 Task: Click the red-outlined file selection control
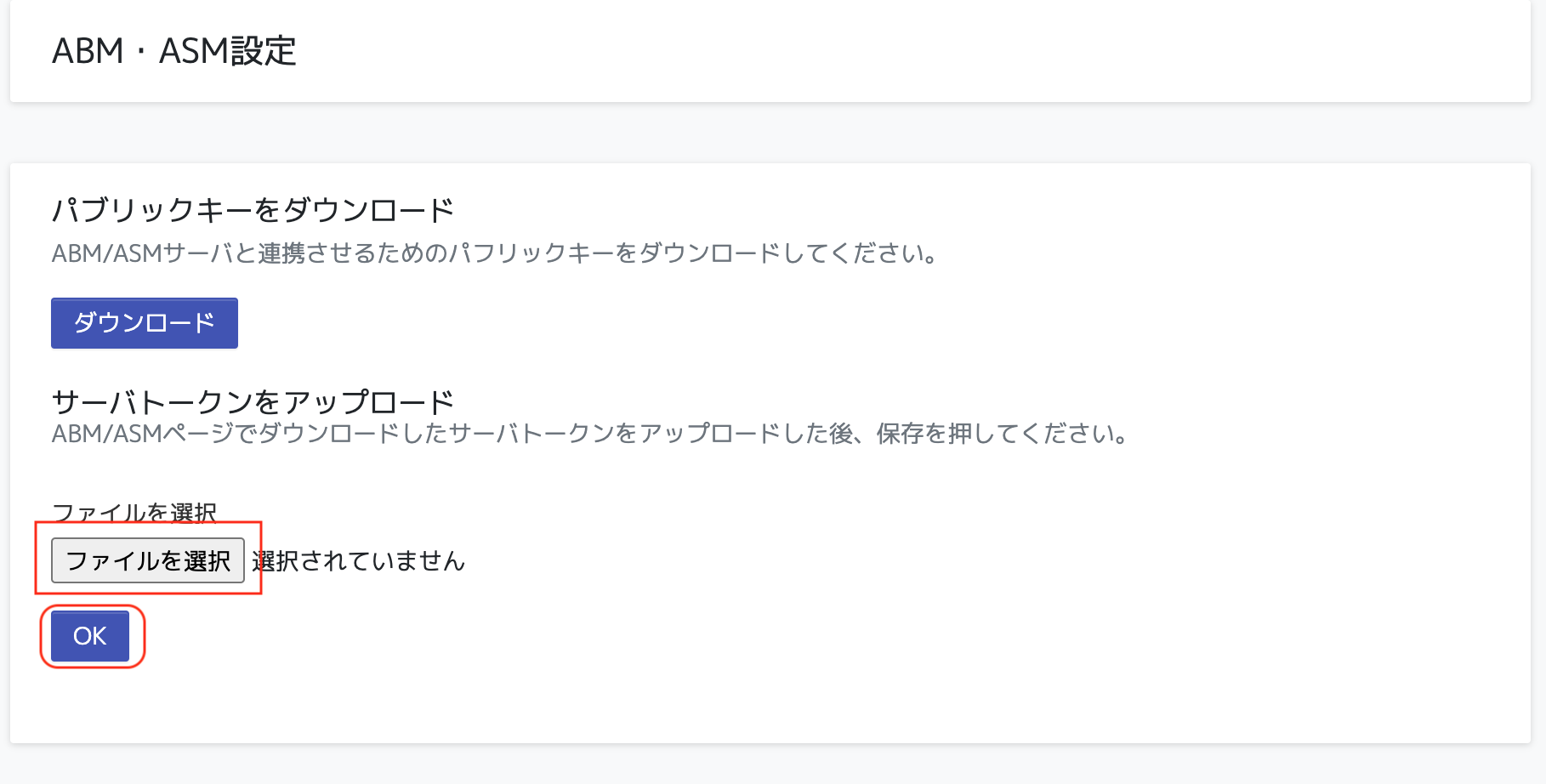coord(149,560)
